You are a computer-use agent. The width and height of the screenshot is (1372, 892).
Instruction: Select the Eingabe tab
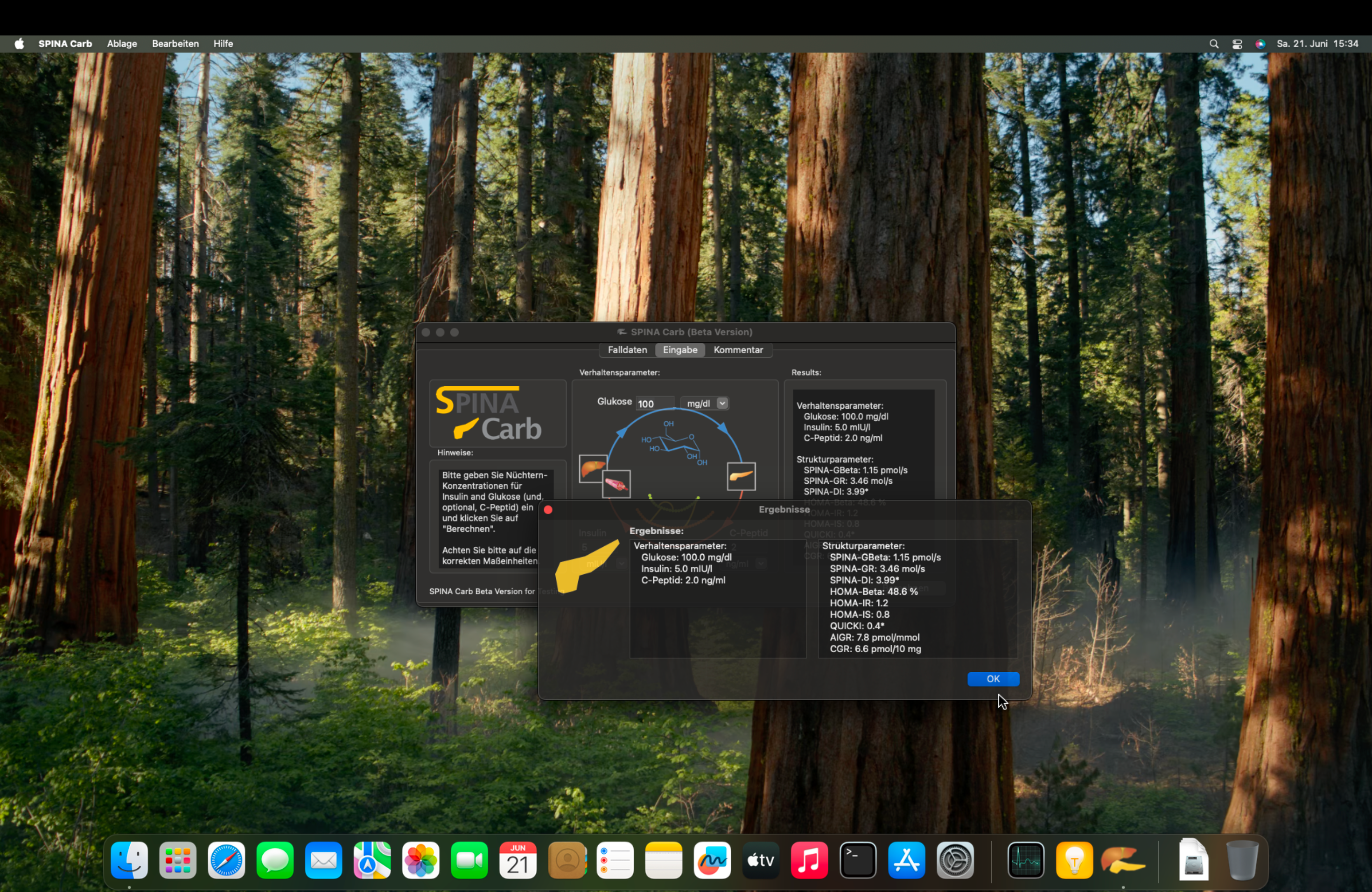point(679,350)
